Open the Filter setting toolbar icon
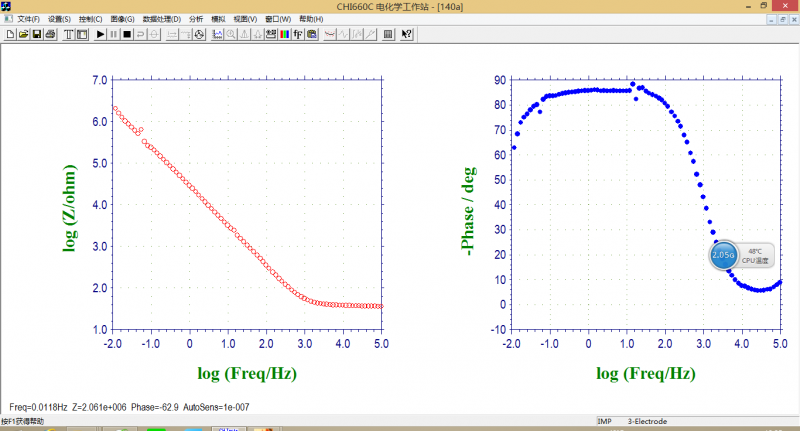 [186, 34]
